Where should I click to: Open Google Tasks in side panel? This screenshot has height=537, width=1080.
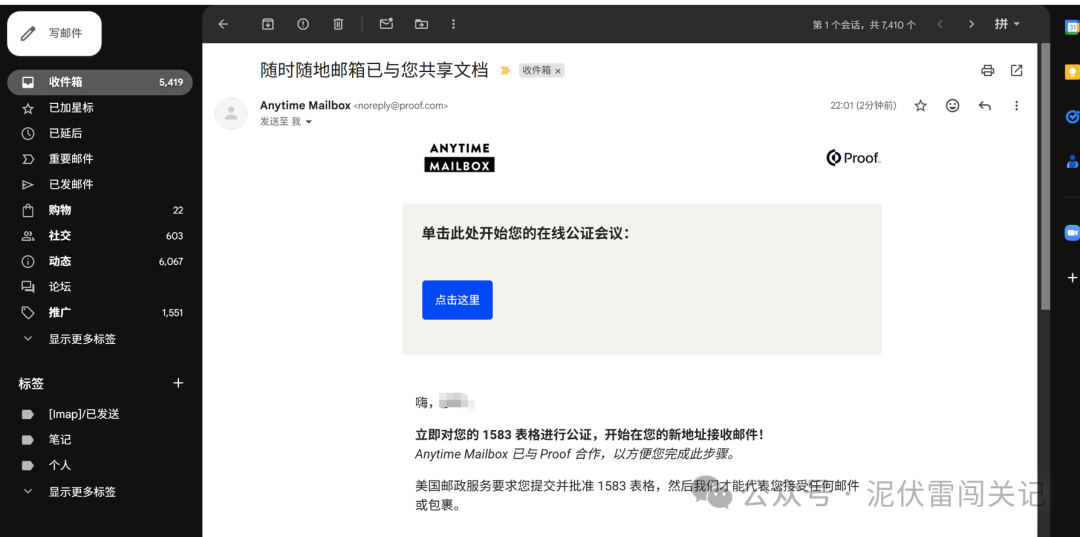click(x=1072, y=117)
